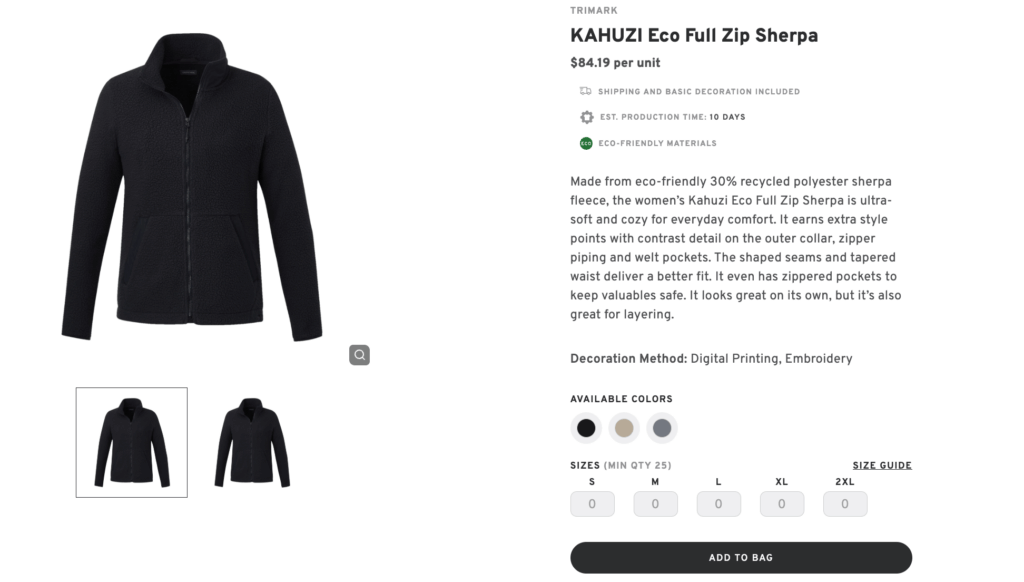Click the KAHUZI Eco Full Zip Sherpa title
The width and height of the screenshot is (1024, 582).
[694, 35]
